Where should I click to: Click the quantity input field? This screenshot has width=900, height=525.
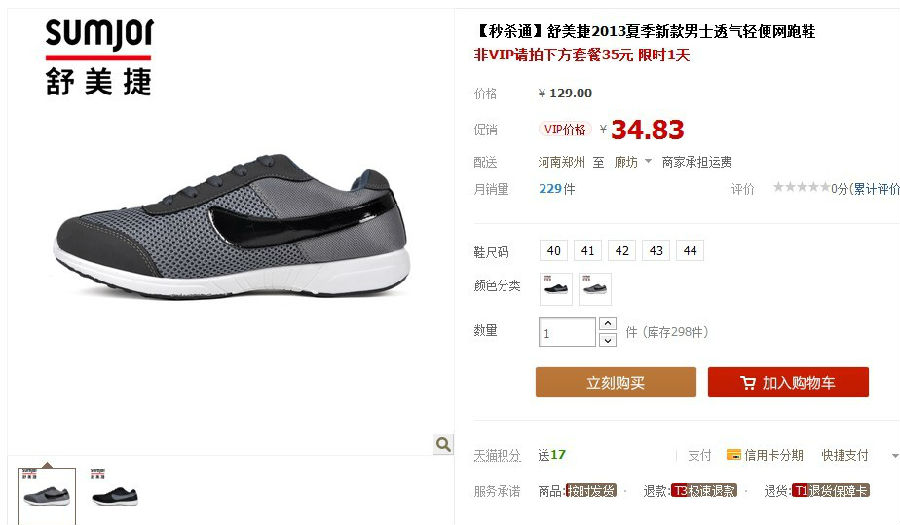tap(567, 332)
